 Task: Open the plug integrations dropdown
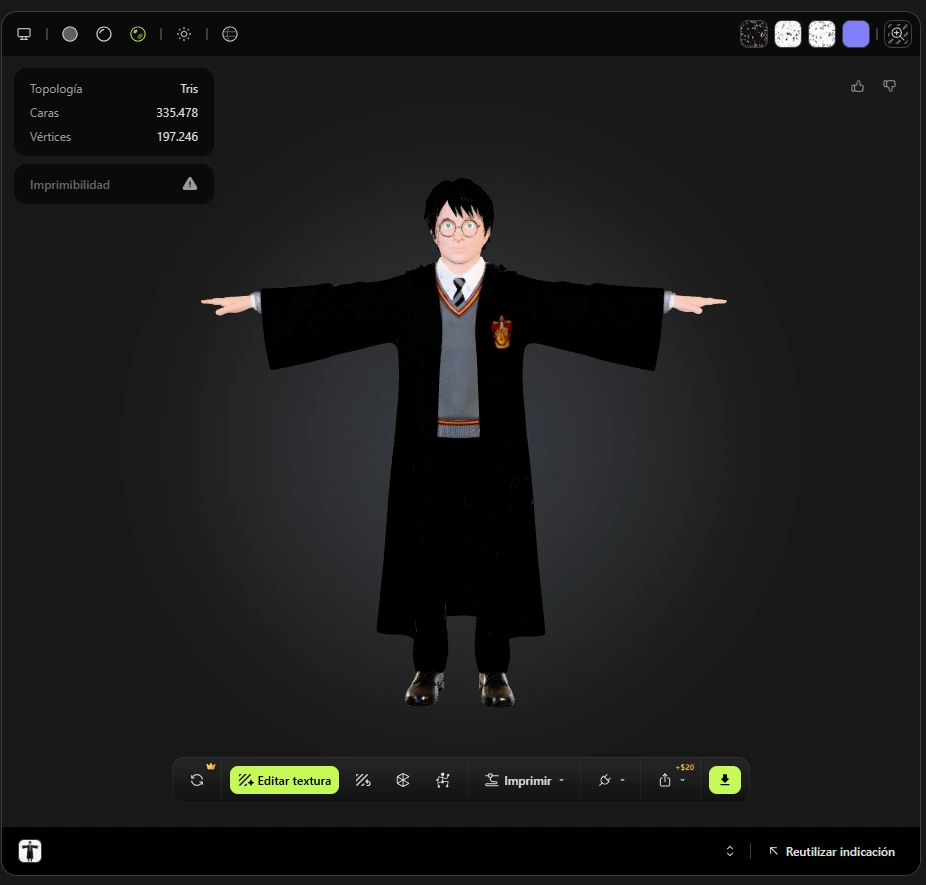(611, 780)
